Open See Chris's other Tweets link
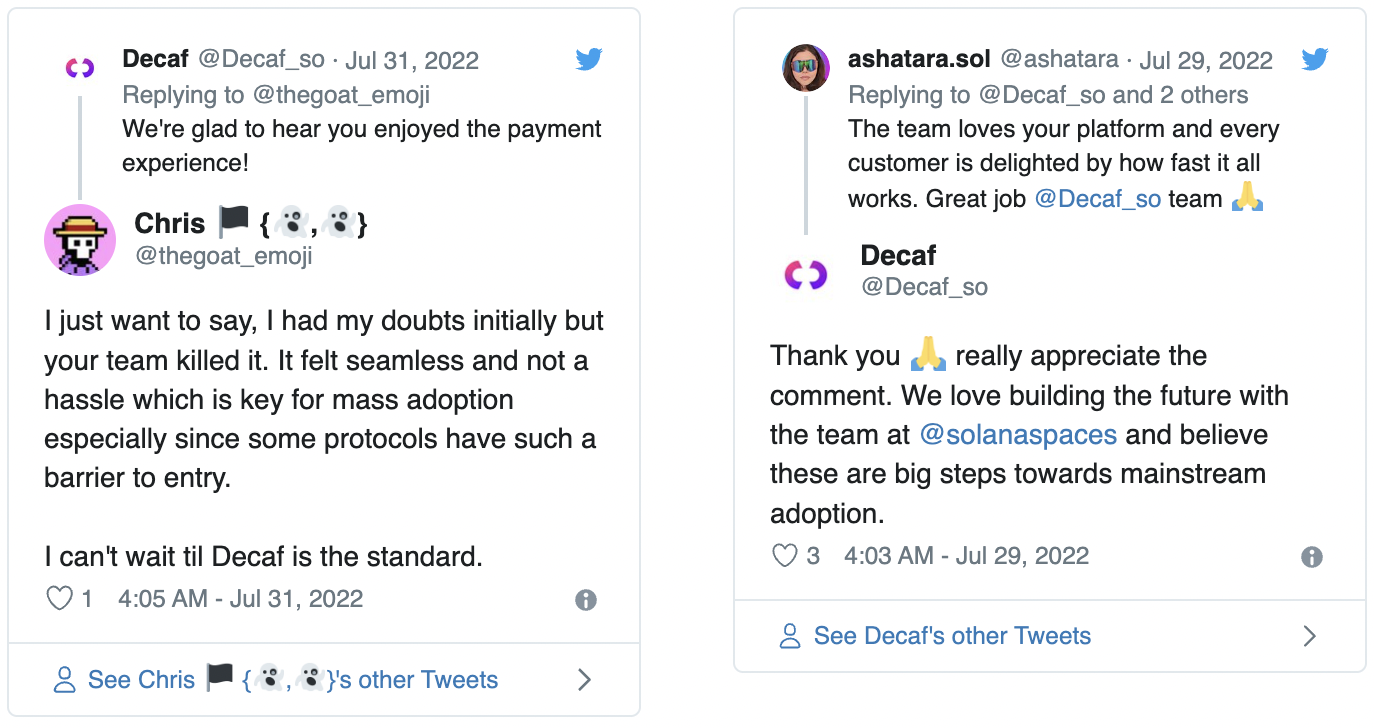1374x728 pixels. tap(292, 680)
